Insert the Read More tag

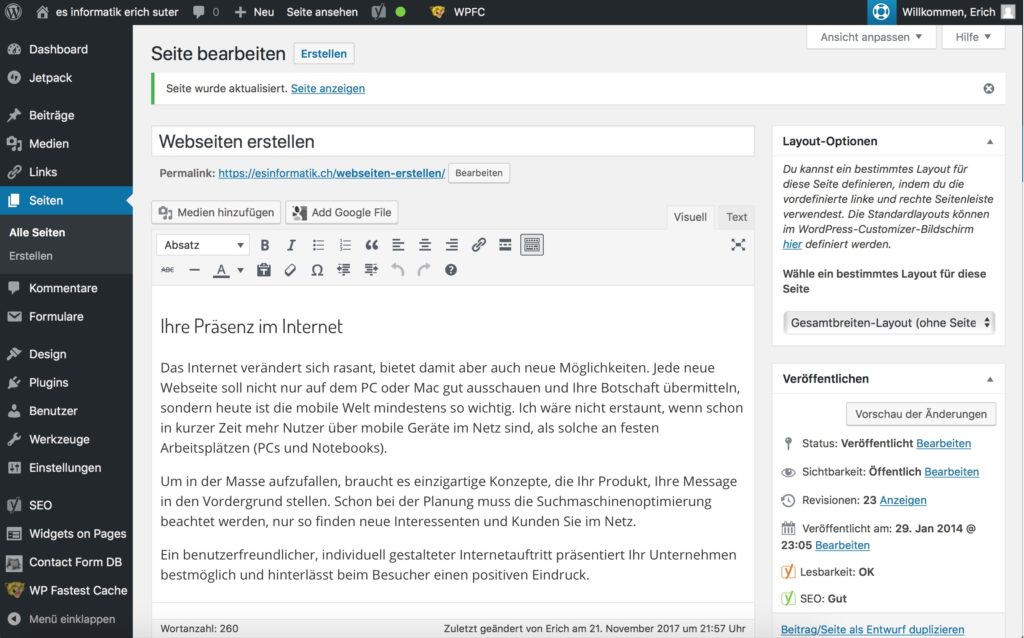click(x=505, y=244)
